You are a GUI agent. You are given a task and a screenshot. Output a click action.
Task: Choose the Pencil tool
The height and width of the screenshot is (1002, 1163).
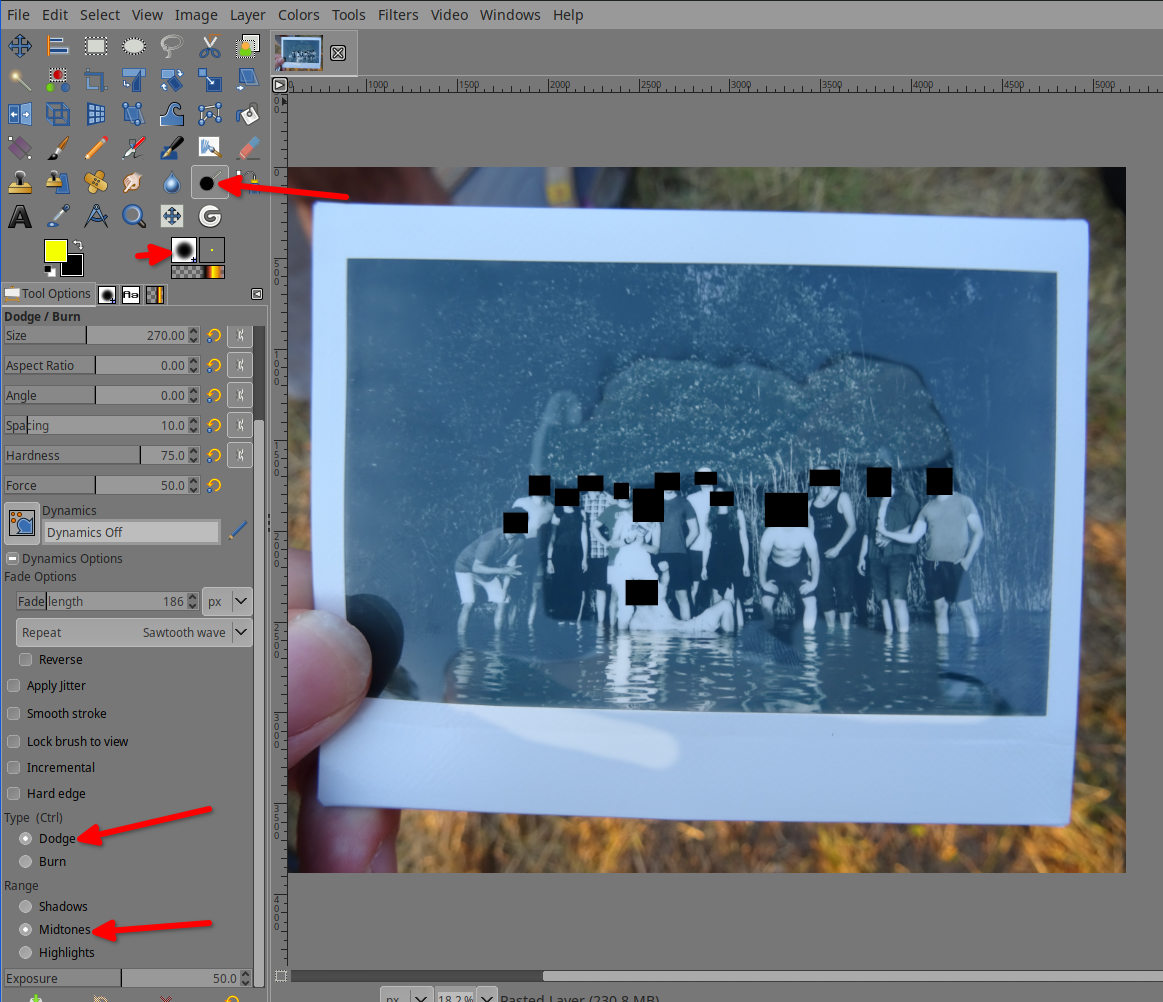(96, 148)
